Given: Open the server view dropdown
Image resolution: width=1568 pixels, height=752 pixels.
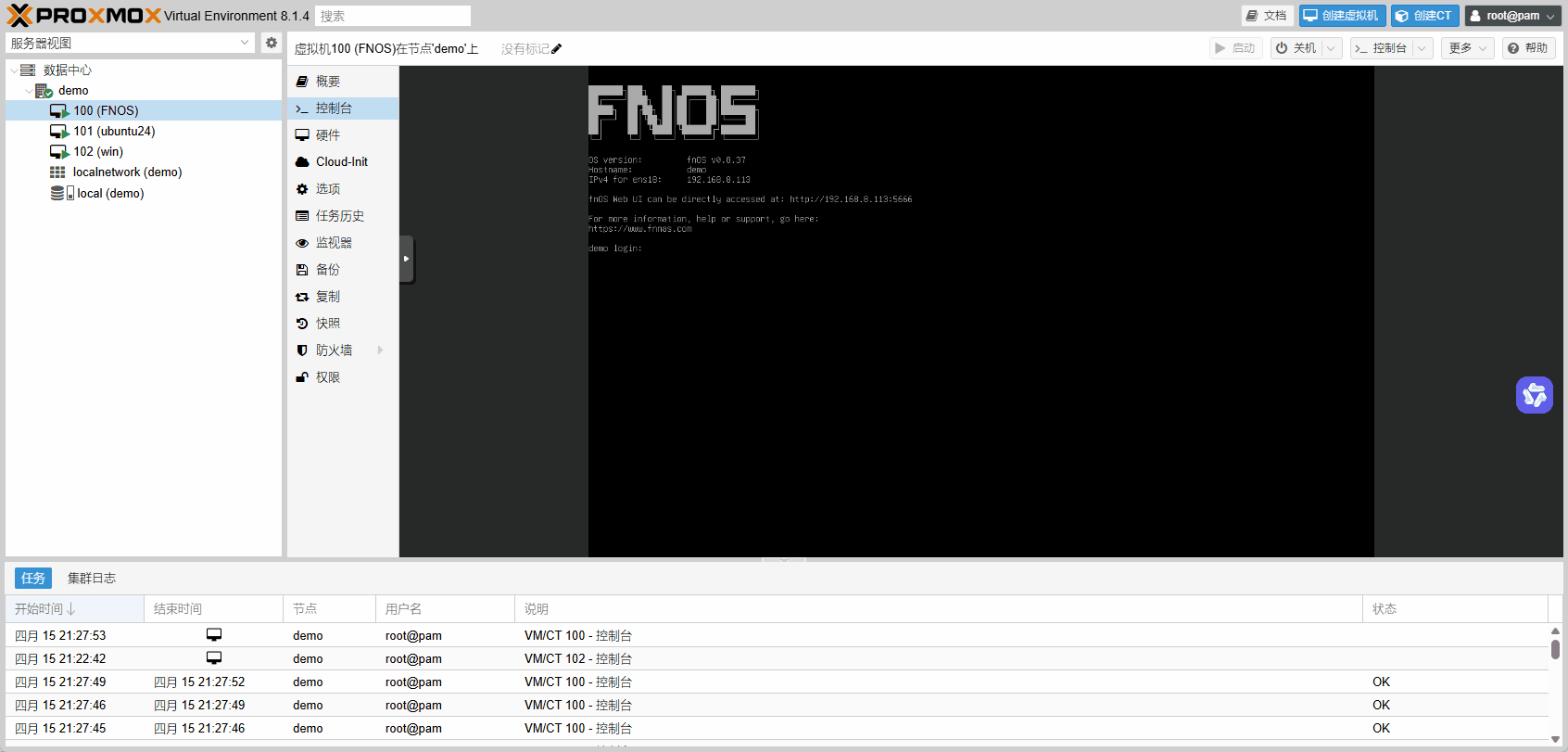Looking at the screenshot, I should [245, 43].
